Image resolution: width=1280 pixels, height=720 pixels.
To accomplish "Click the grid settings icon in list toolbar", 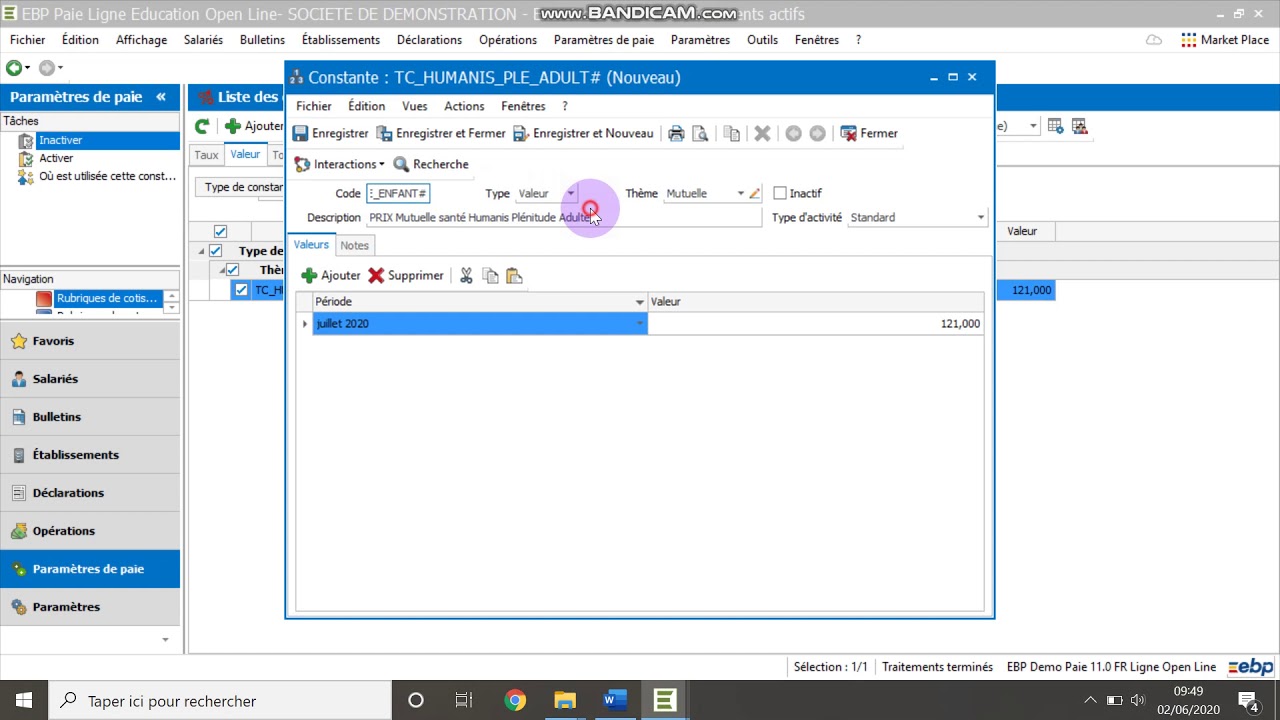I will (x=1055, y=126).
